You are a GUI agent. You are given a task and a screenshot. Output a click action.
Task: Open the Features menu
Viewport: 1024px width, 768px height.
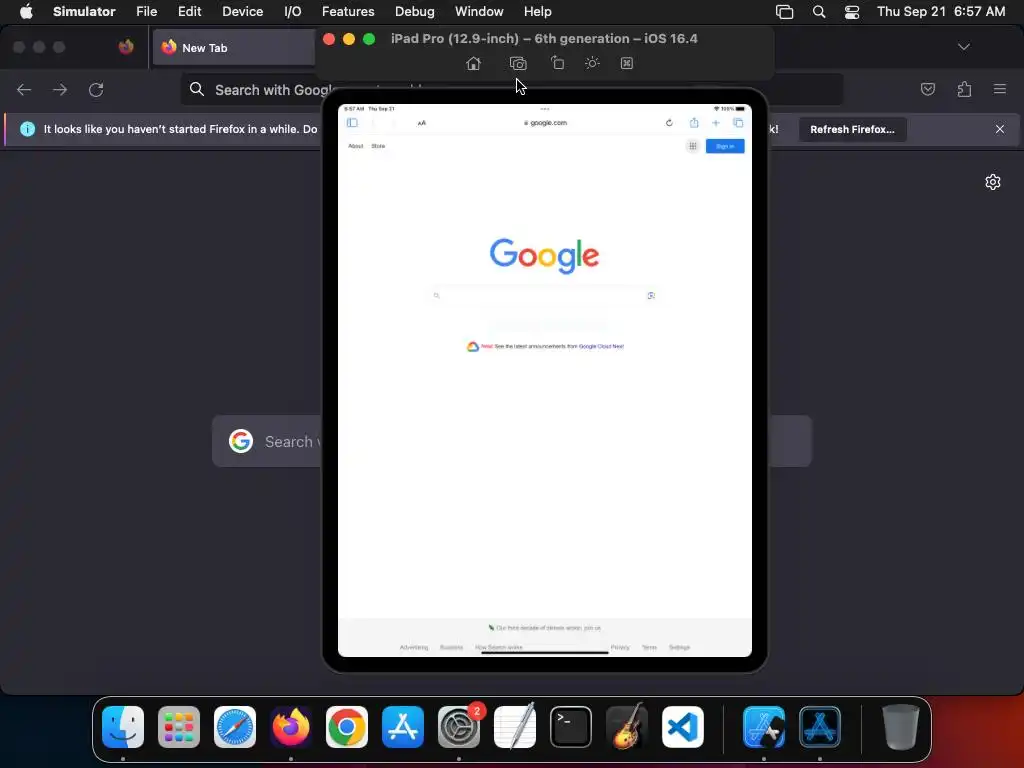tap(348, 12)
